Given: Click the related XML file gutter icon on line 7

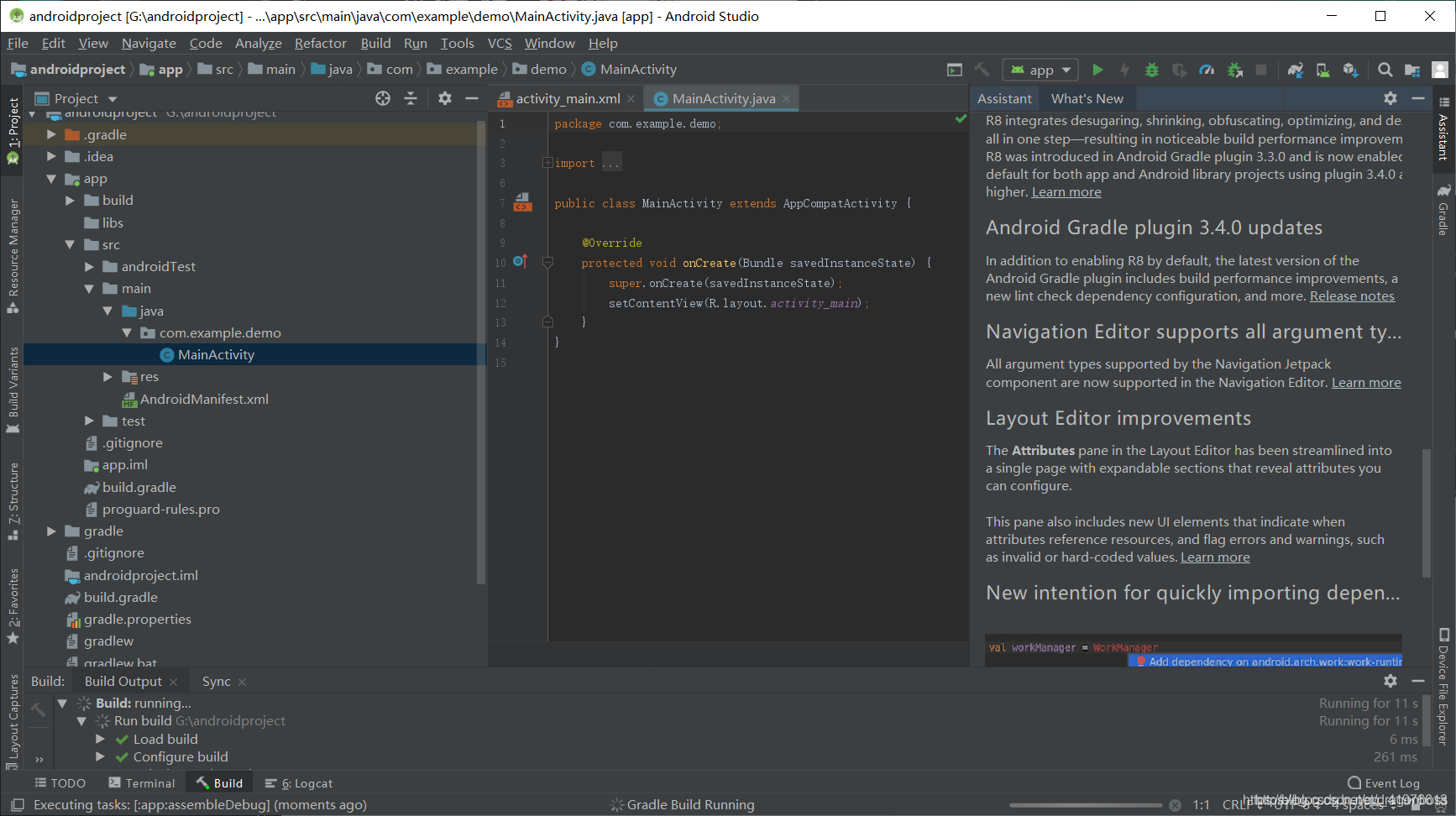Looking at the screenshot, I should [x=522, y=202].
